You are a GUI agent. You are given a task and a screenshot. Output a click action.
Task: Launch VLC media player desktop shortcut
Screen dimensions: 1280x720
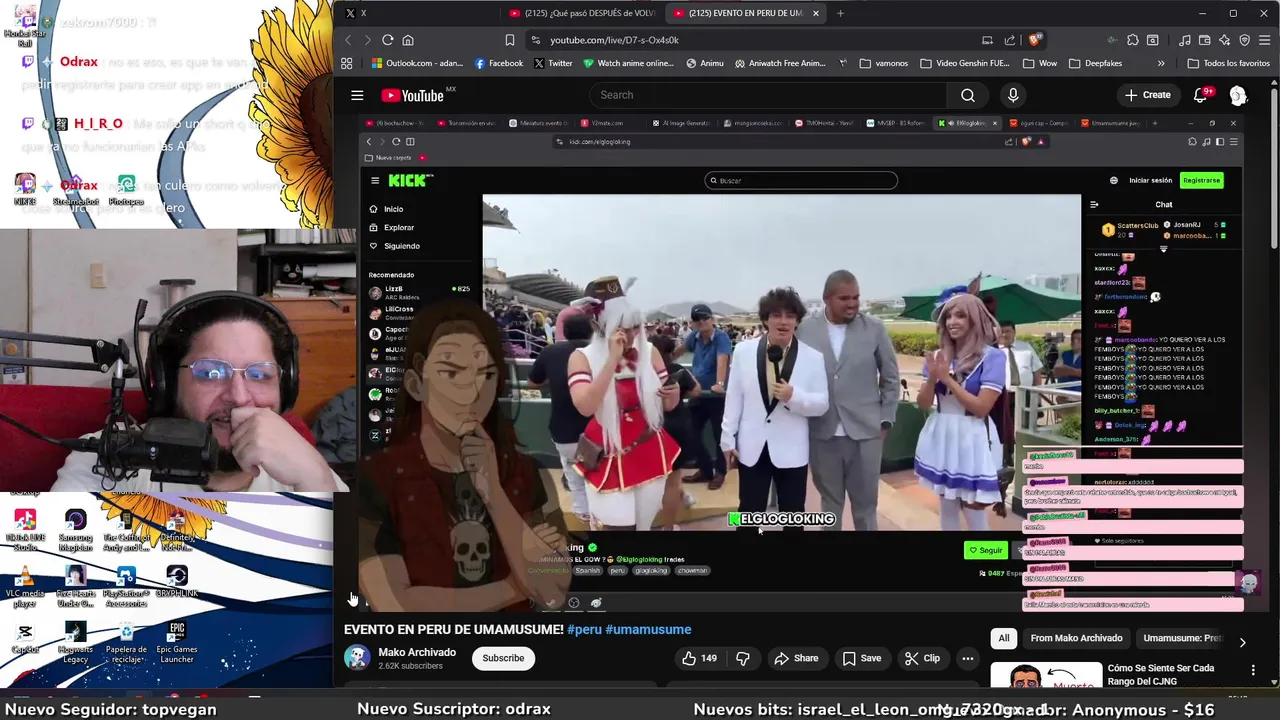(x=25, y=587)
